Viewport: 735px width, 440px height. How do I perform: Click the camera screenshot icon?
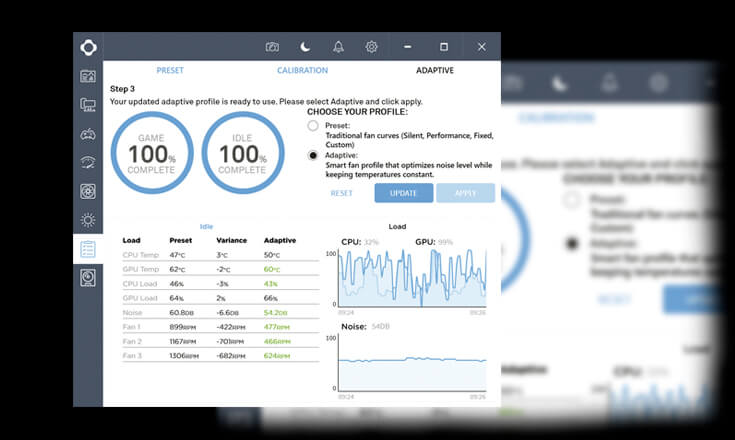coord(272,47)
